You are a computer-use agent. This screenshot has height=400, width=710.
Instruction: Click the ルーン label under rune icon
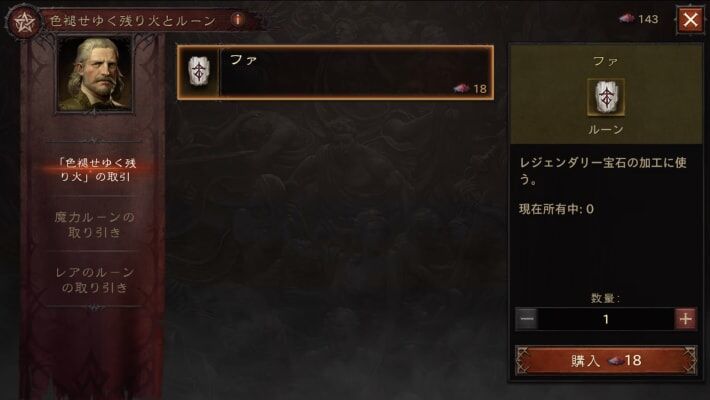pyautogui.click(x=606, y=130)
